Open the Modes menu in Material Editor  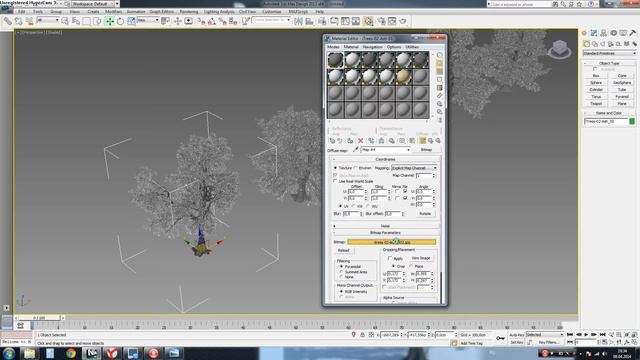(333, 47)
